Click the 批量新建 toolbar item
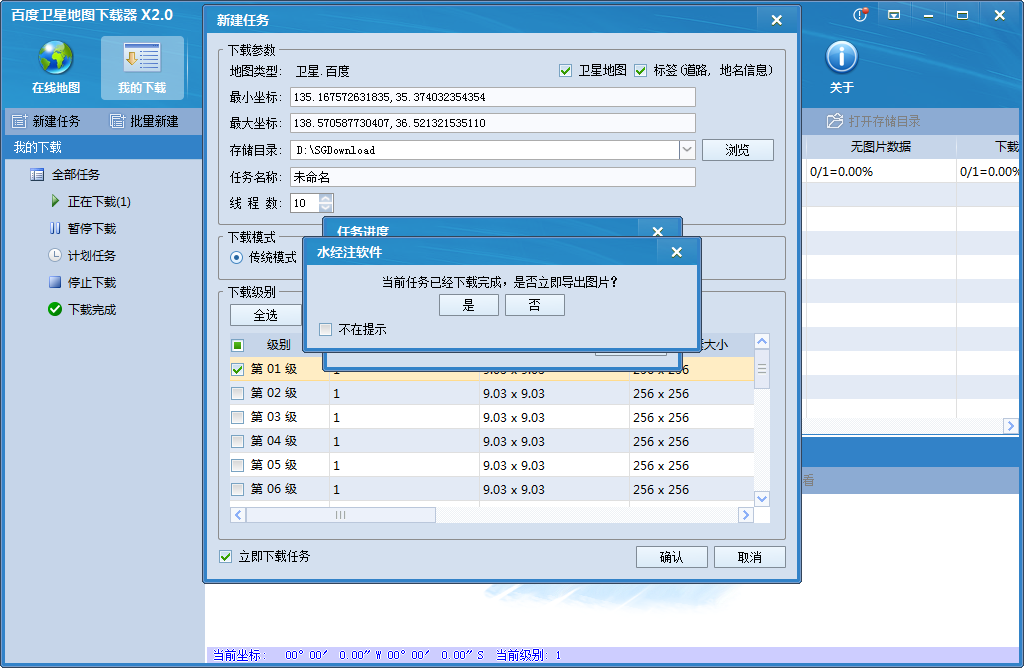Screen dimensions: 1024x668 (144, 121)
